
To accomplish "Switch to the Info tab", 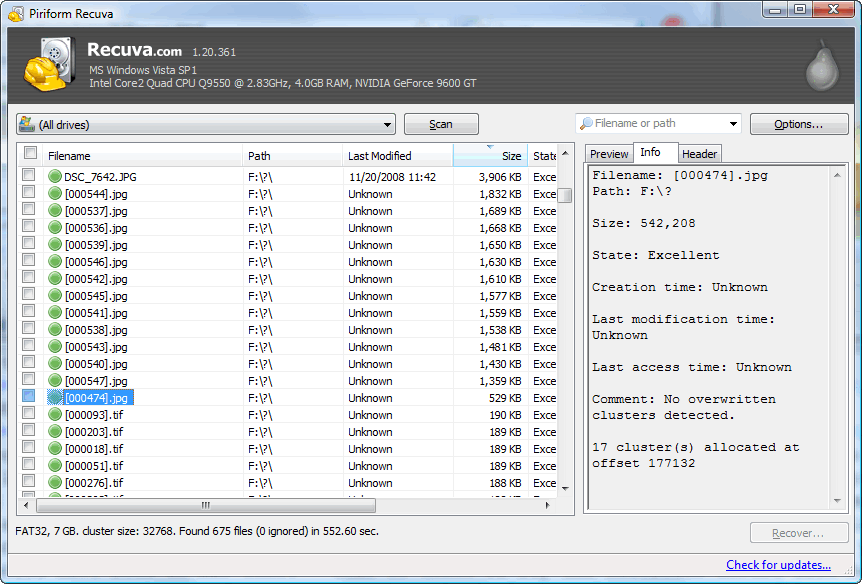I will pyautogui.click(x=655, y=152).
